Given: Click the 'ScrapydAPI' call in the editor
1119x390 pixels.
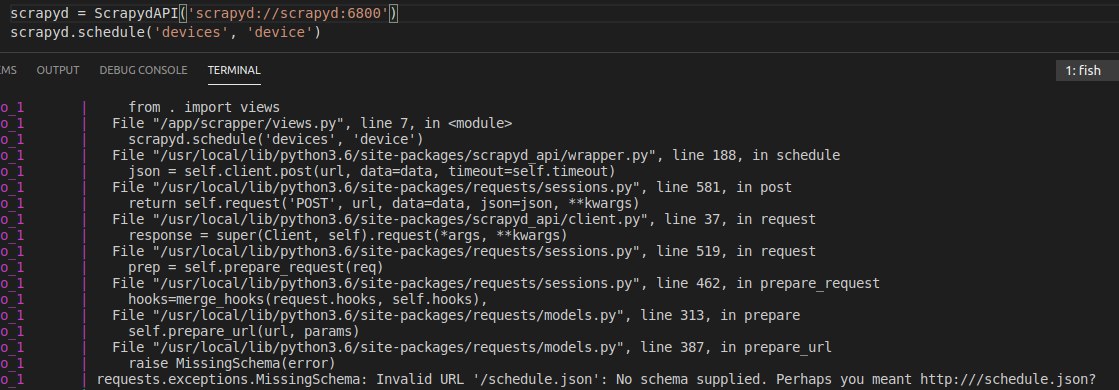Looking at the screenshot, I should 136,14.
